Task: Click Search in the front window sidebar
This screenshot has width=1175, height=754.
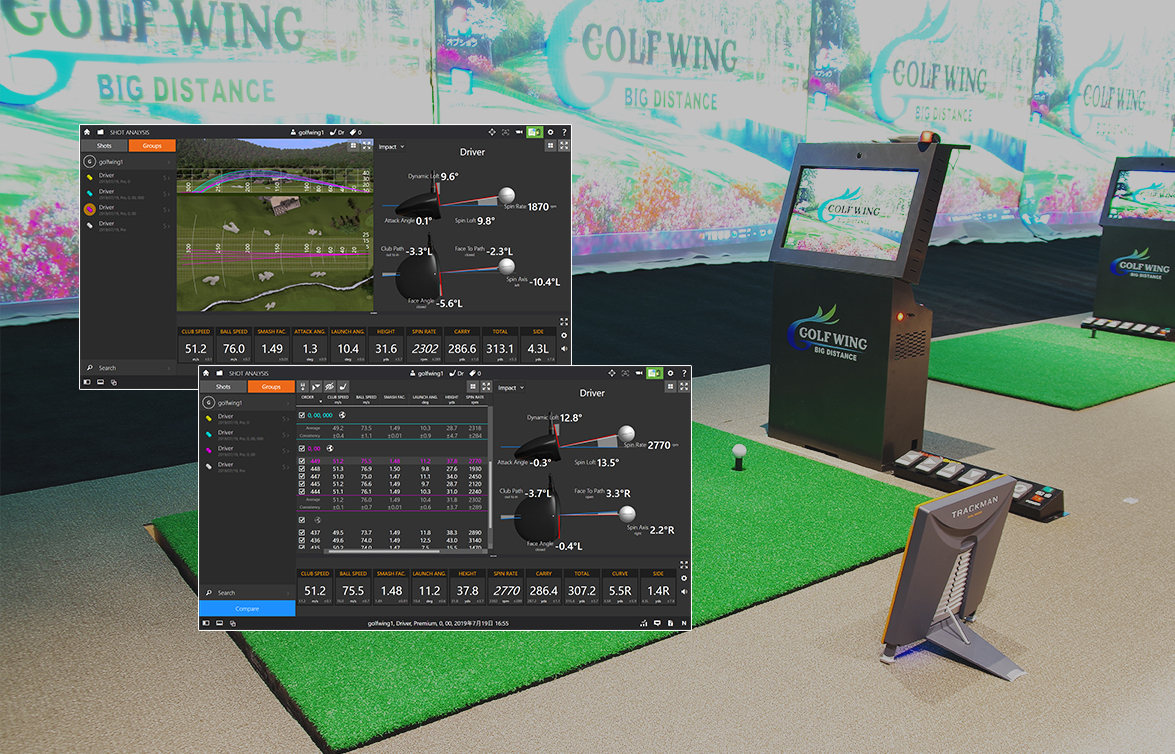Action: 248,593
